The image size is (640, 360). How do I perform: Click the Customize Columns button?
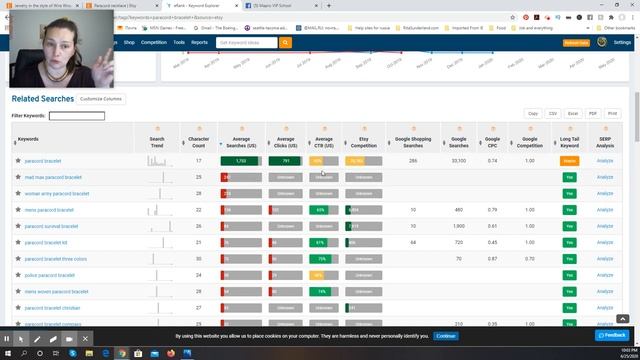(x=101, y=99)
